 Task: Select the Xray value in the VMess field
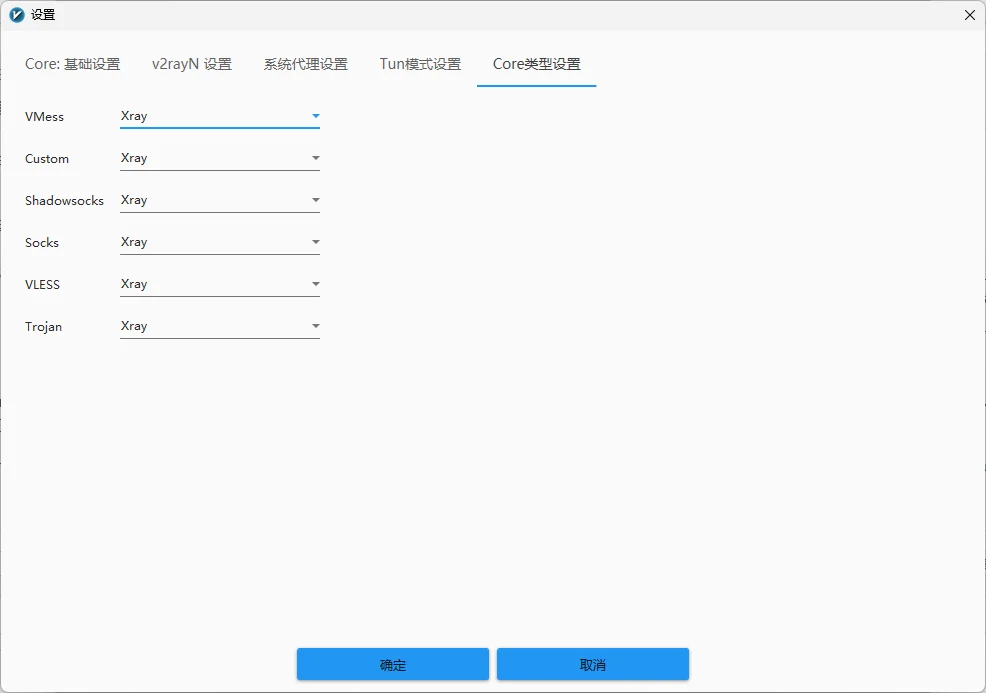point(135,116)
